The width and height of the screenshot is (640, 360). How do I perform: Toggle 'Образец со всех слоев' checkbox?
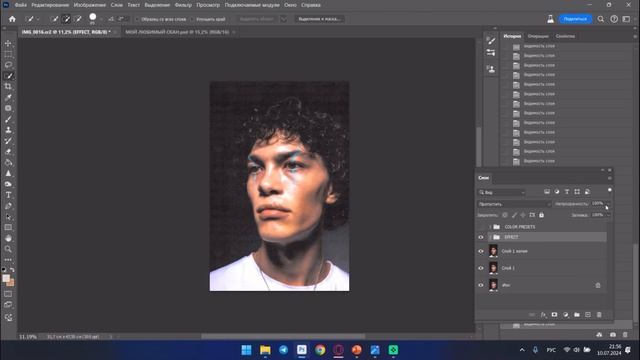(137, 19)
